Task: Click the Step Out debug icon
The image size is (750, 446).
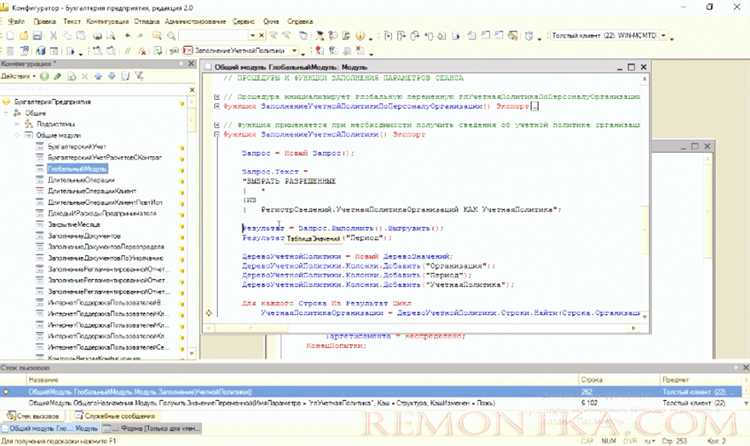Action: 415,35
